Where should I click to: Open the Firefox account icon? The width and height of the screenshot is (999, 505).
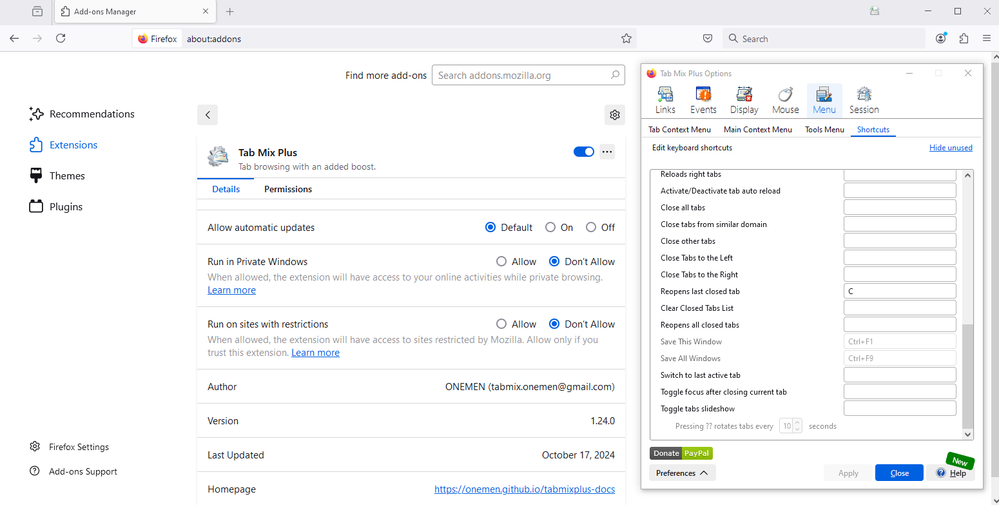click(941, 39)
